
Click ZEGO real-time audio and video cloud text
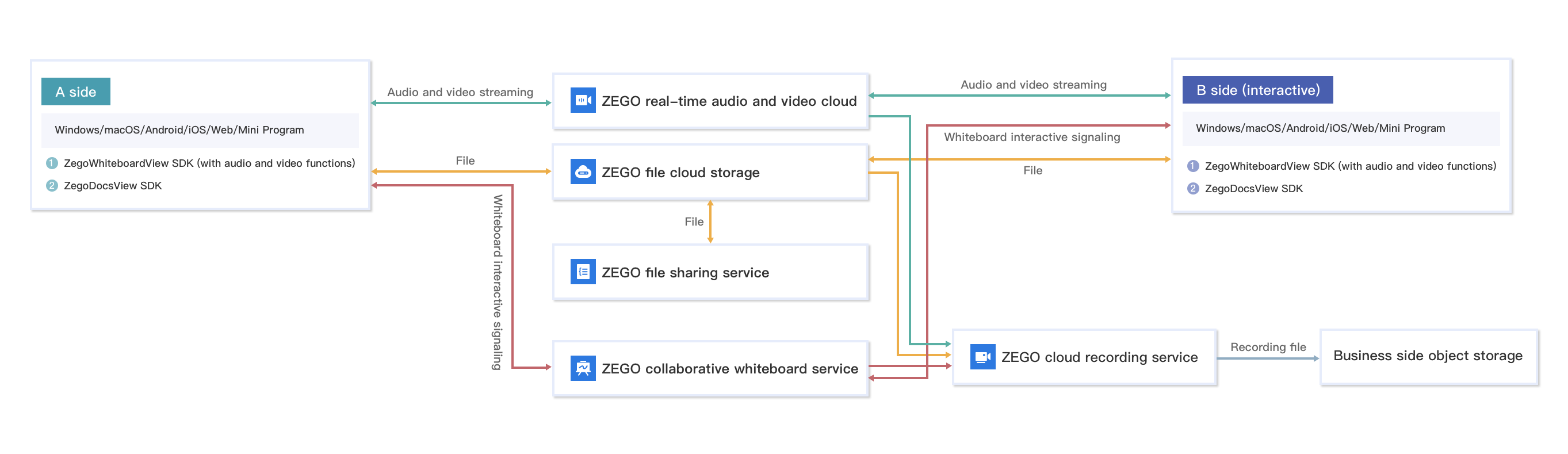tap(729, 101)
